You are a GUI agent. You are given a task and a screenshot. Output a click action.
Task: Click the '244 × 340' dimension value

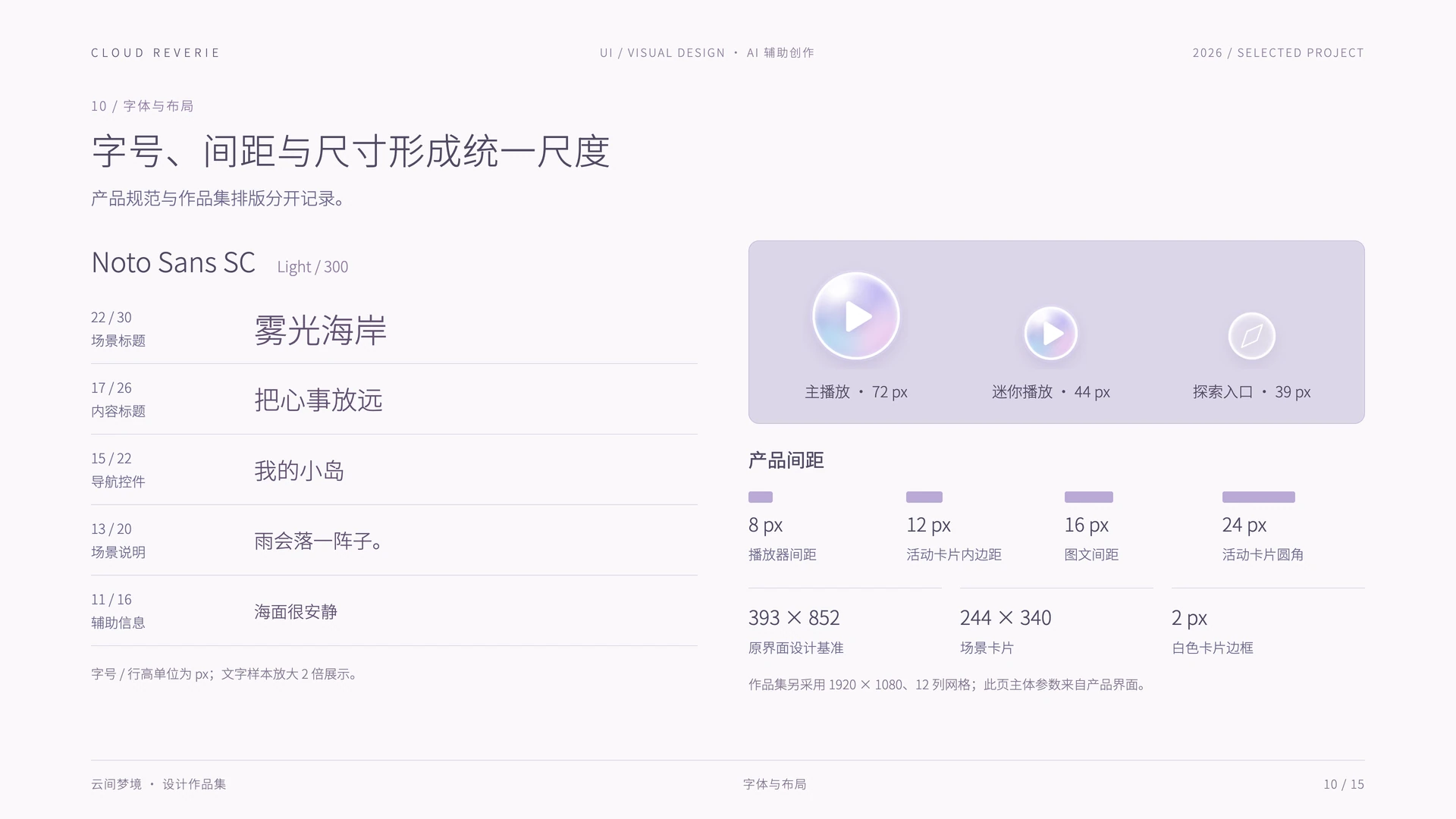pos(1006,618)
